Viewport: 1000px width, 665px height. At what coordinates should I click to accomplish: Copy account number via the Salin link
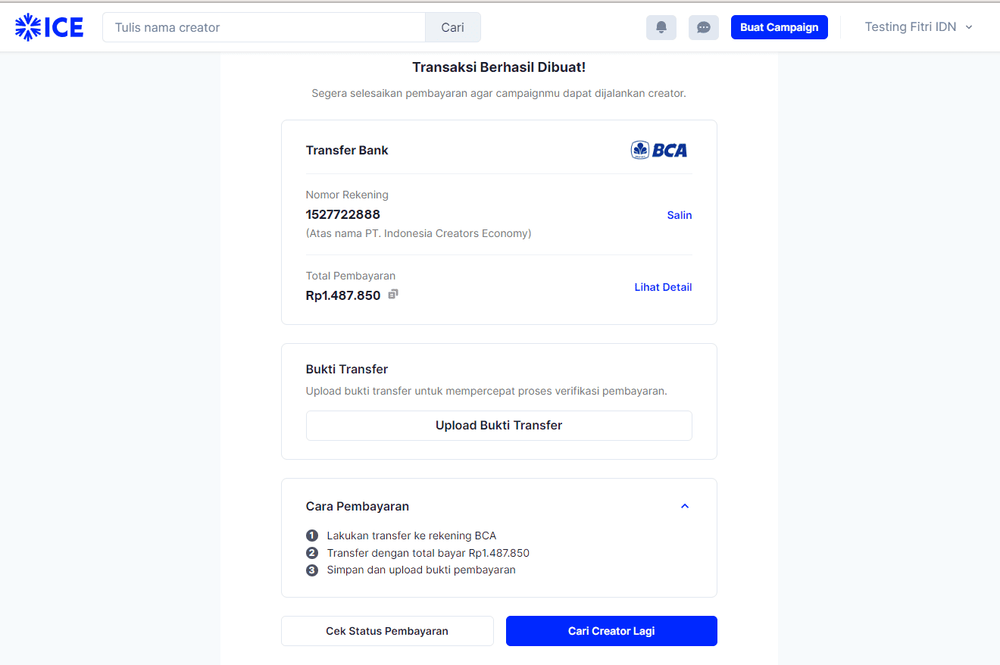point(679,215)
